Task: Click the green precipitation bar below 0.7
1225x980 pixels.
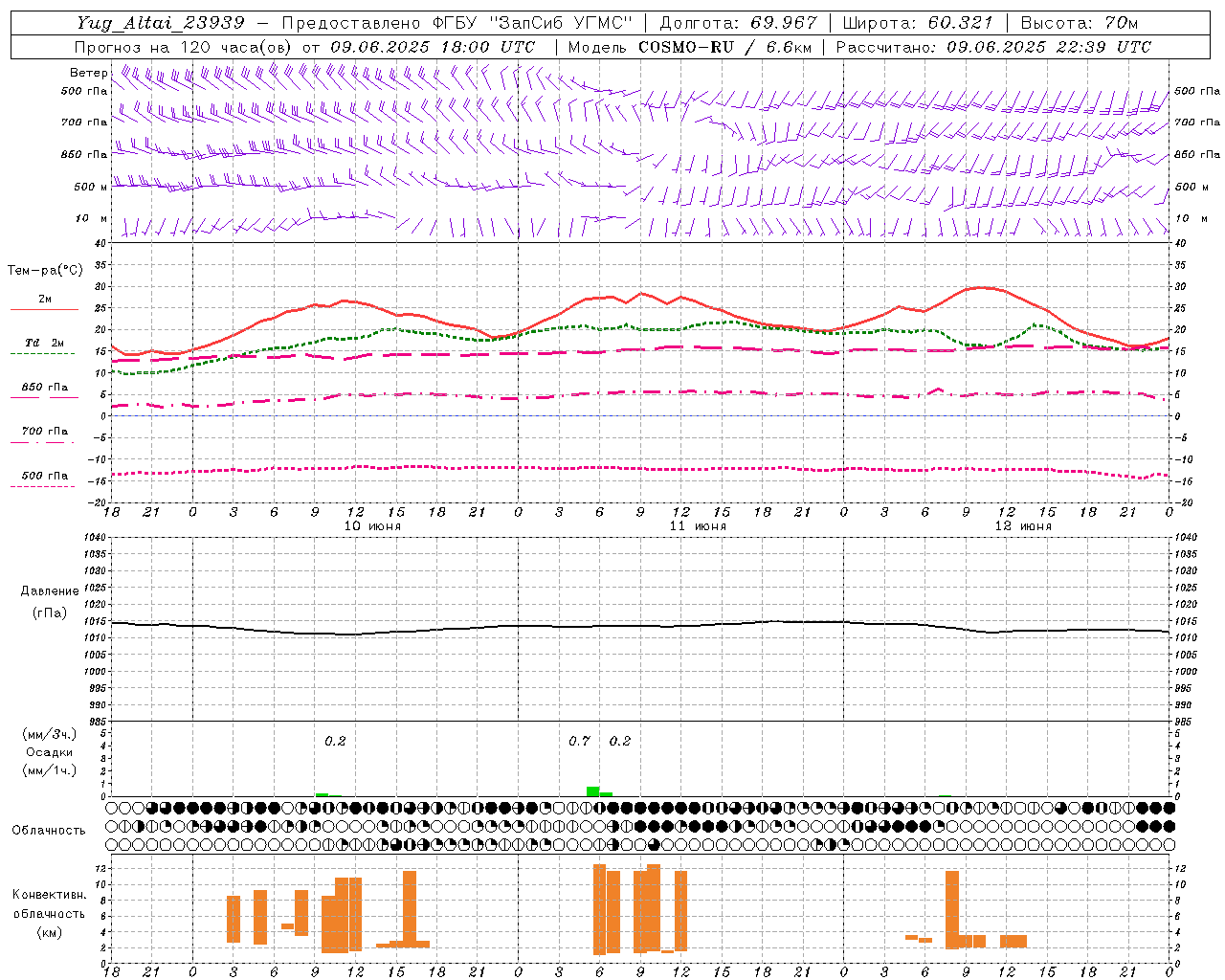Action: coord(593,791)
